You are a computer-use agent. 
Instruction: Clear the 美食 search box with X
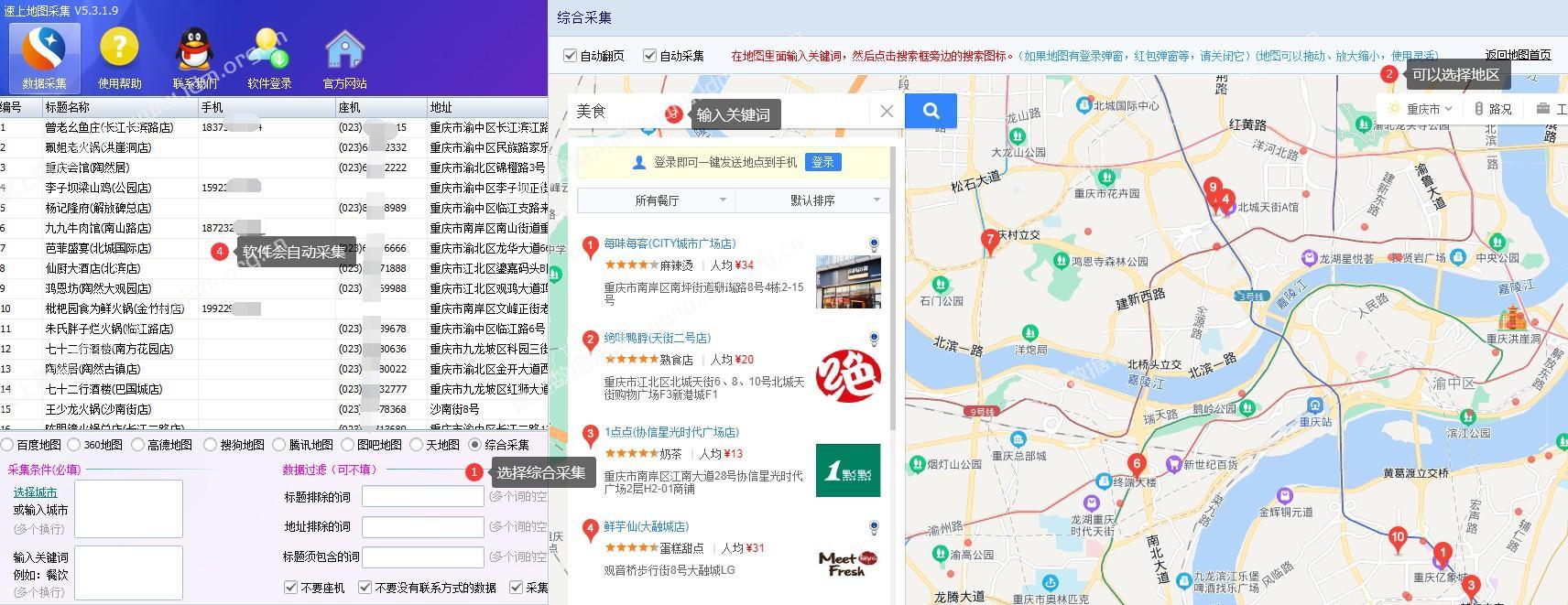pos(886,112)
